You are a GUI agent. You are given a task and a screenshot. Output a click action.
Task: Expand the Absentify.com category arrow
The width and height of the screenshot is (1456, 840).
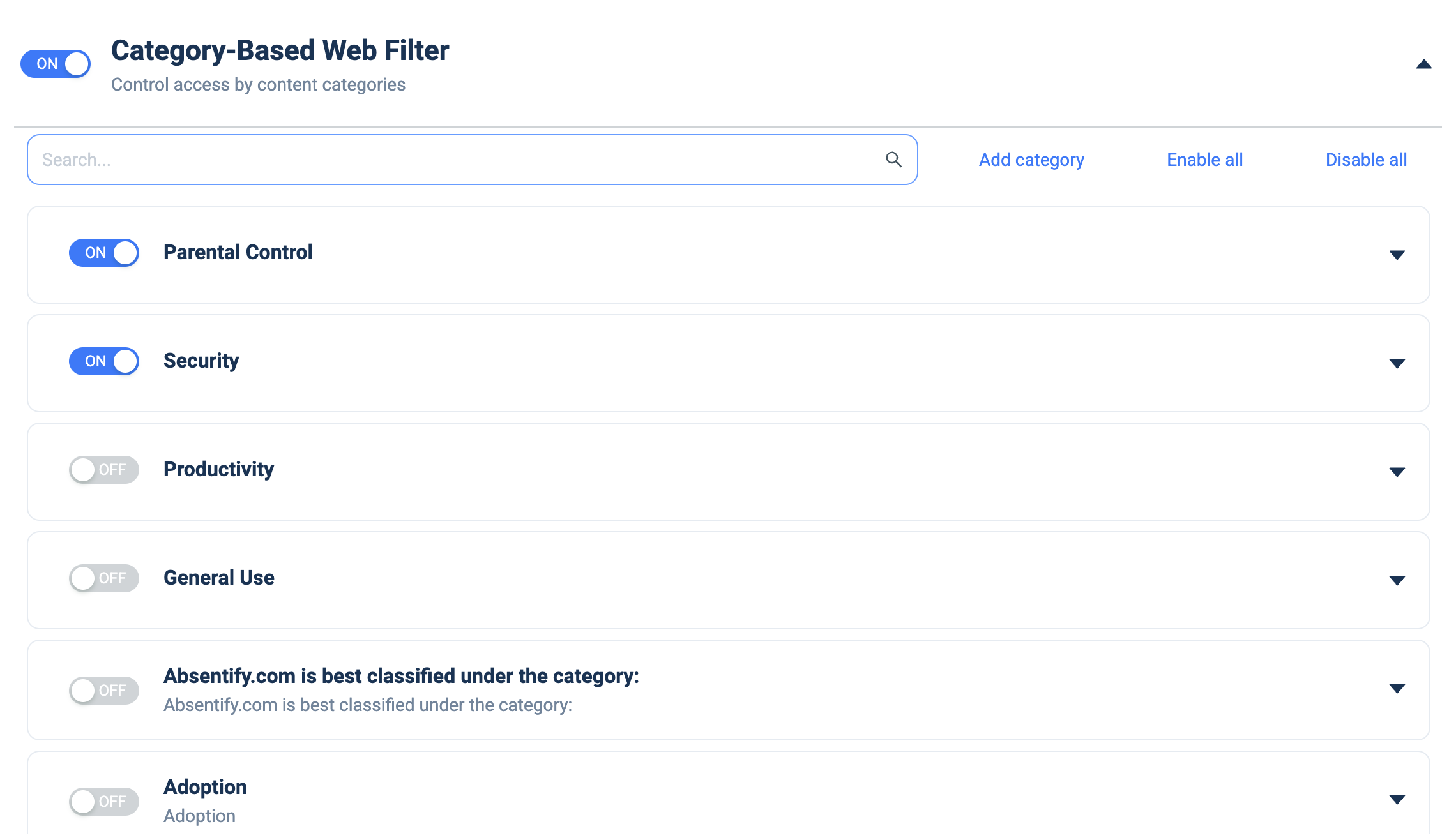(1397, 689)
